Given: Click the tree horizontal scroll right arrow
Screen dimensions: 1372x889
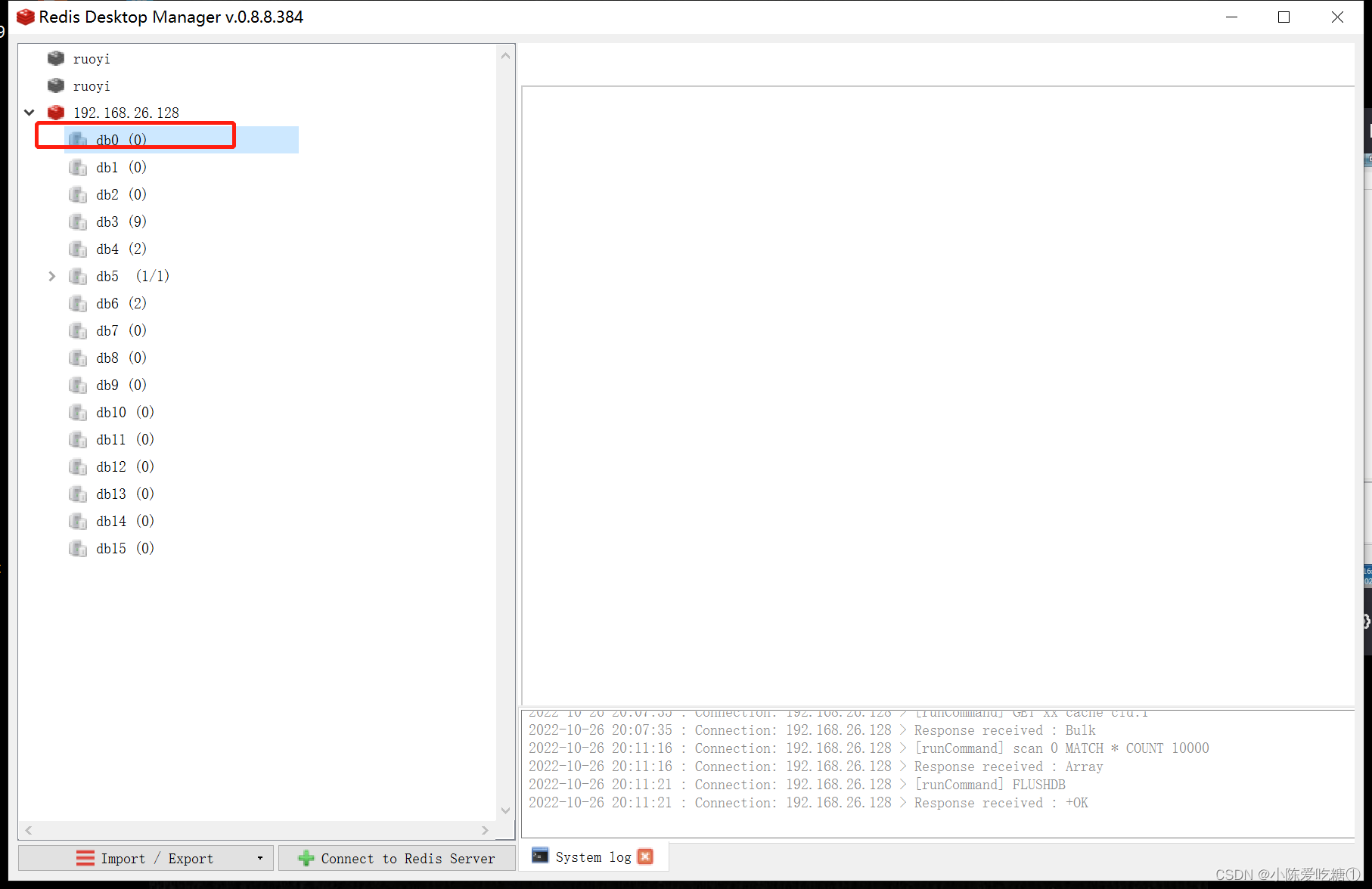Looking at the screenshot, I should (x=485, y=830).
